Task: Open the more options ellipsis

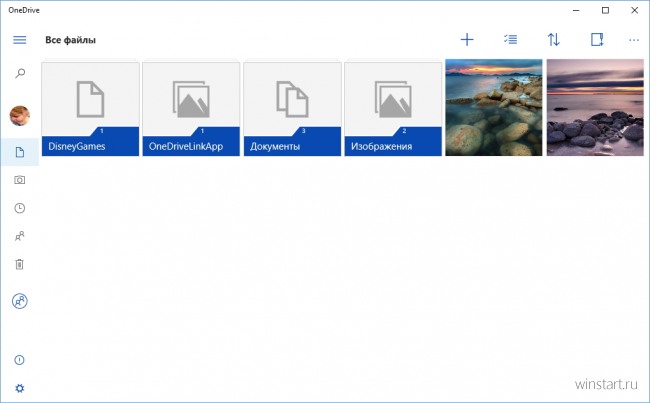Action: [x=634, y=40]
